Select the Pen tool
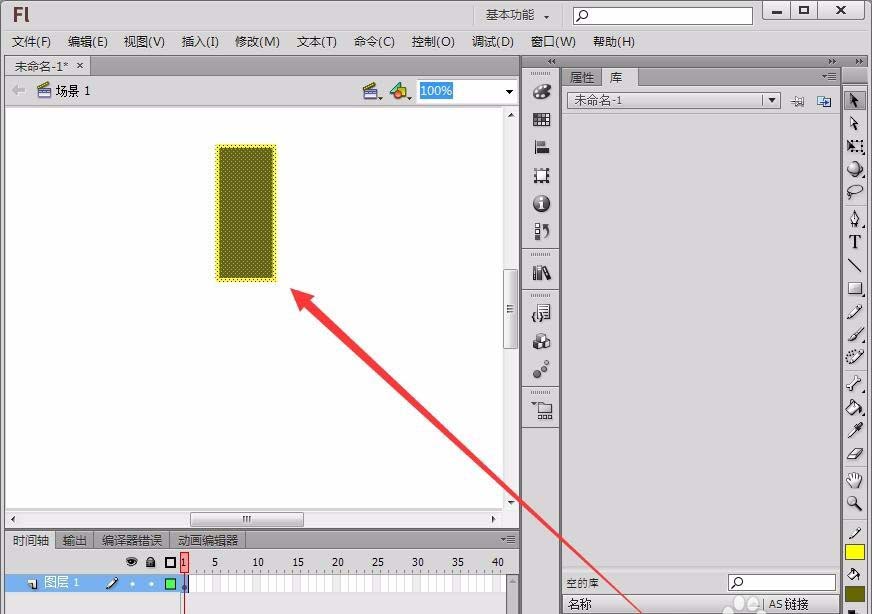Viewport: 872px width, 614px height. (855, 218)
